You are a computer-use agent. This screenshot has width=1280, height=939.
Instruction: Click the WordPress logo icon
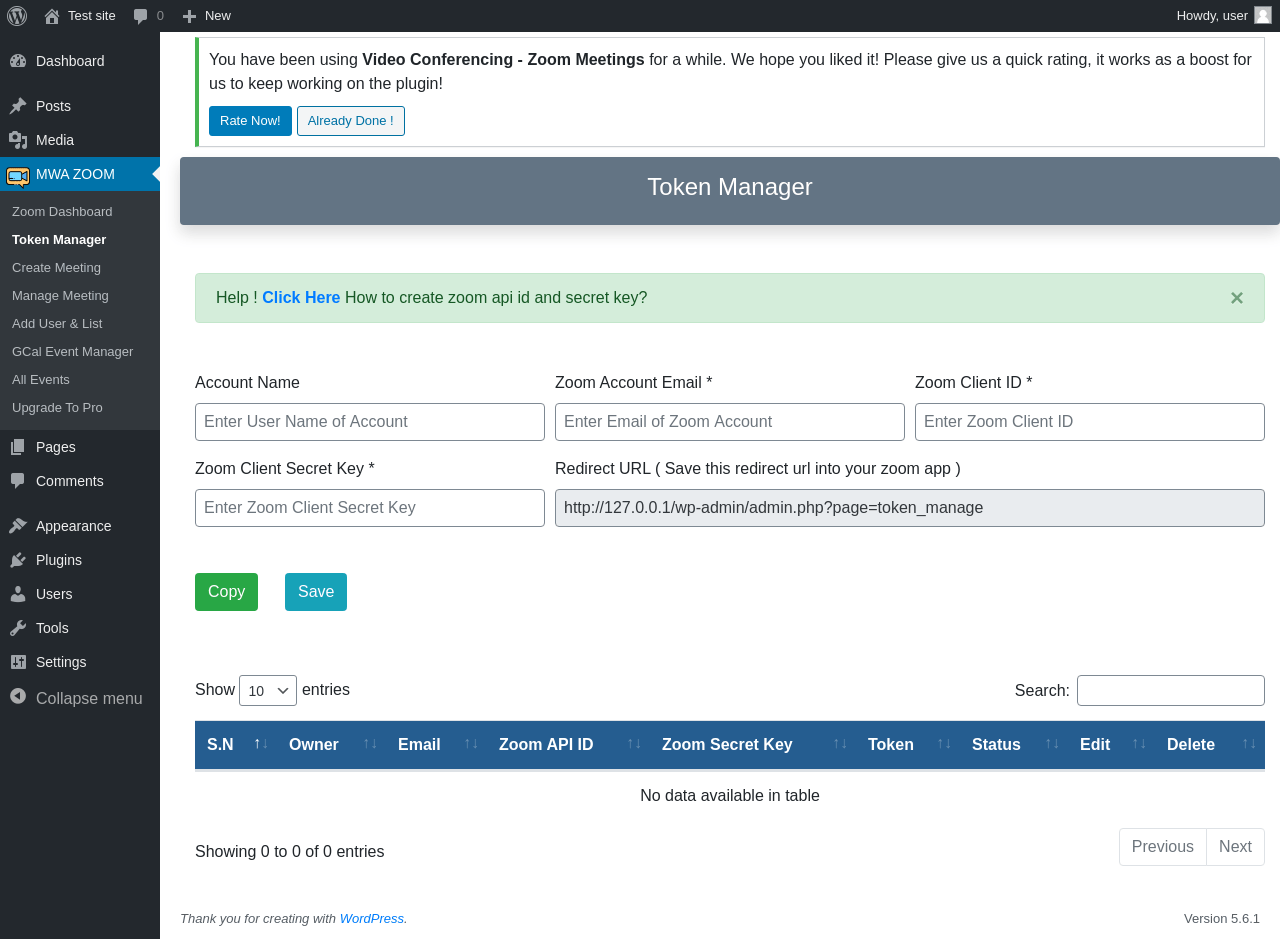(x=17, y=15)
